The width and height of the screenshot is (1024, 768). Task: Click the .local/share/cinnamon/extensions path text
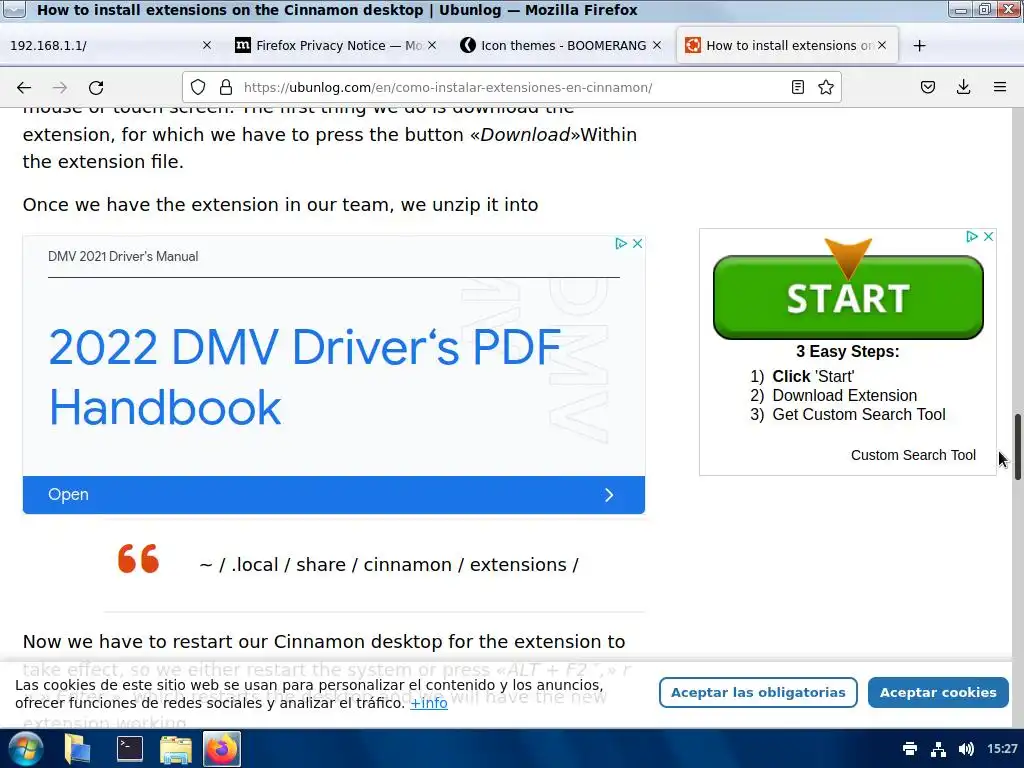click(389, 564)
